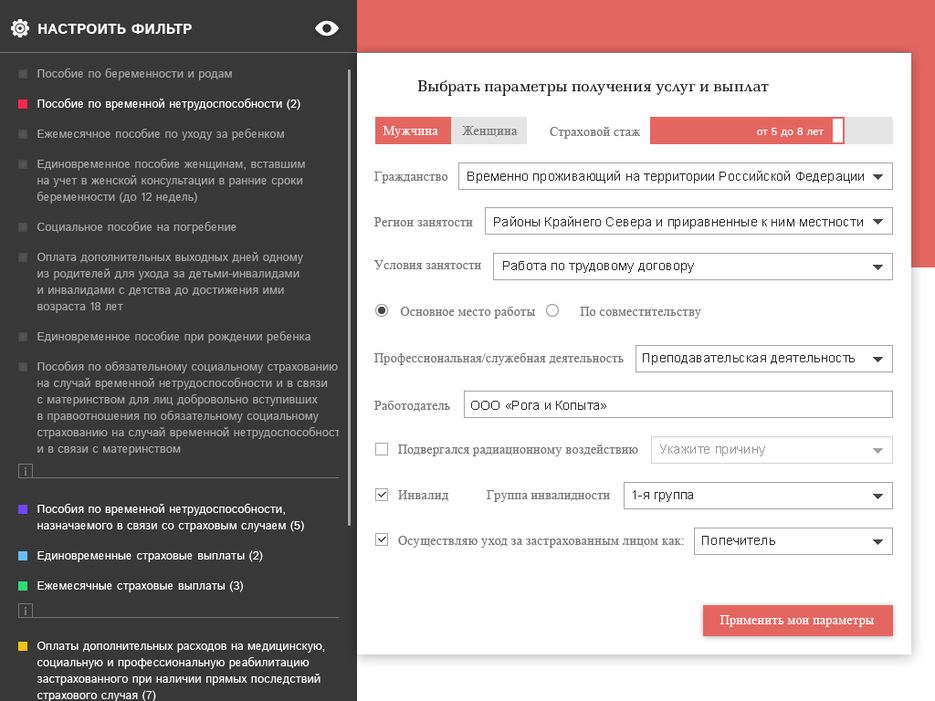The width and height of the screenshot is (935, 701).
Task: Open the Регион занятости dropdown
Action: [x=689, y=222]
